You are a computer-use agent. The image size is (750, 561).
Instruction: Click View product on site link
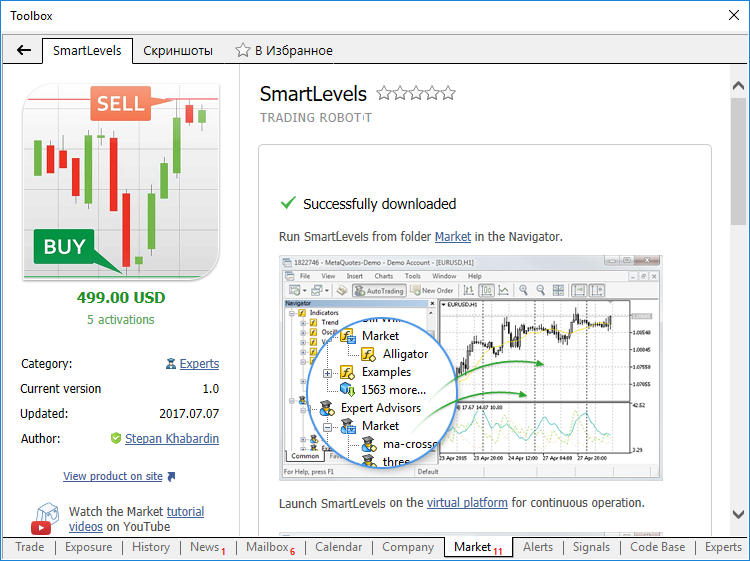(113, 476)
